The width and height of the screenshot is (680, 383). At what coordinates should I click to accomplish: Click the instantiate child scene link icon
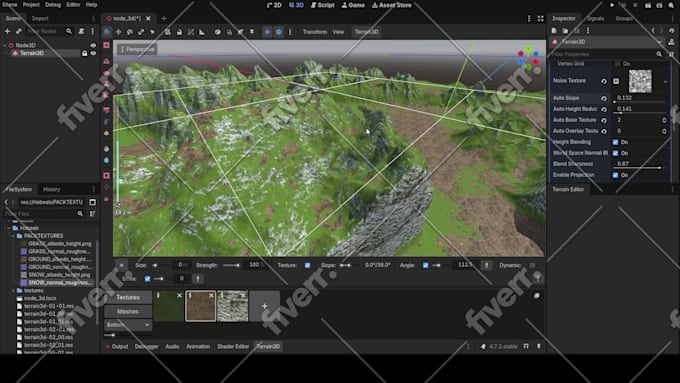pos(19,31)
